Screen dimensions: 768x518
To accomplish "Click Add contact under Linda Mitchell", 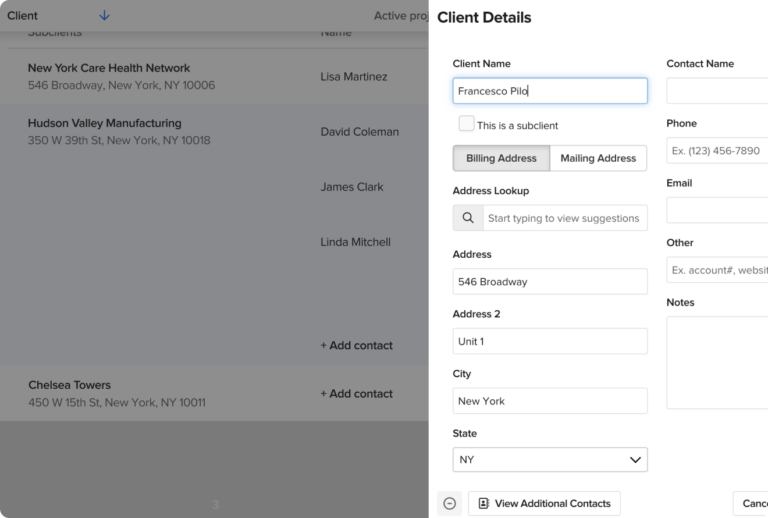I will coord(357,346).
